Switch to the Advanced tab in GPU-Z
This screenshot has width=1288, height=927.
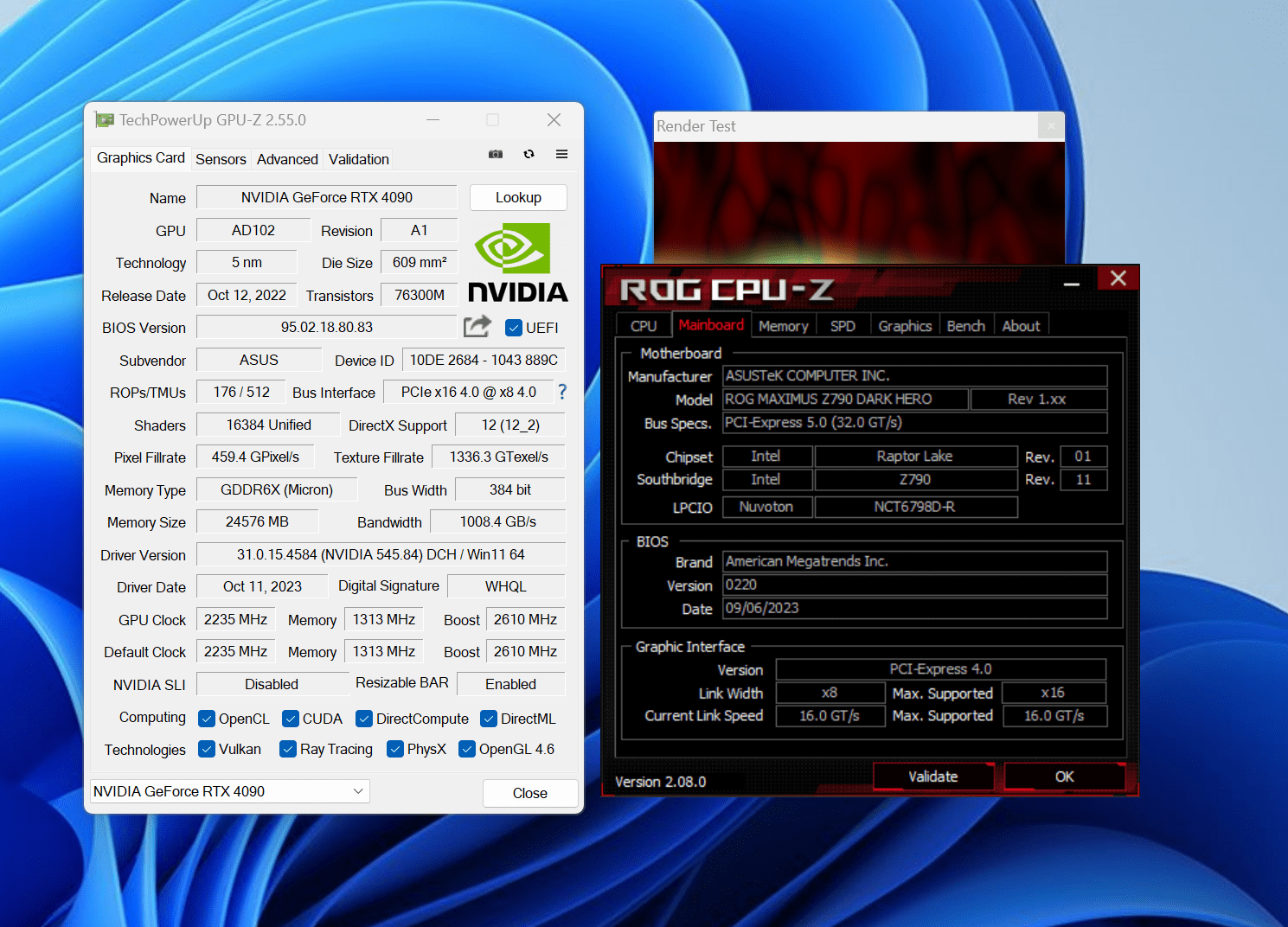[x=287, y=159]
